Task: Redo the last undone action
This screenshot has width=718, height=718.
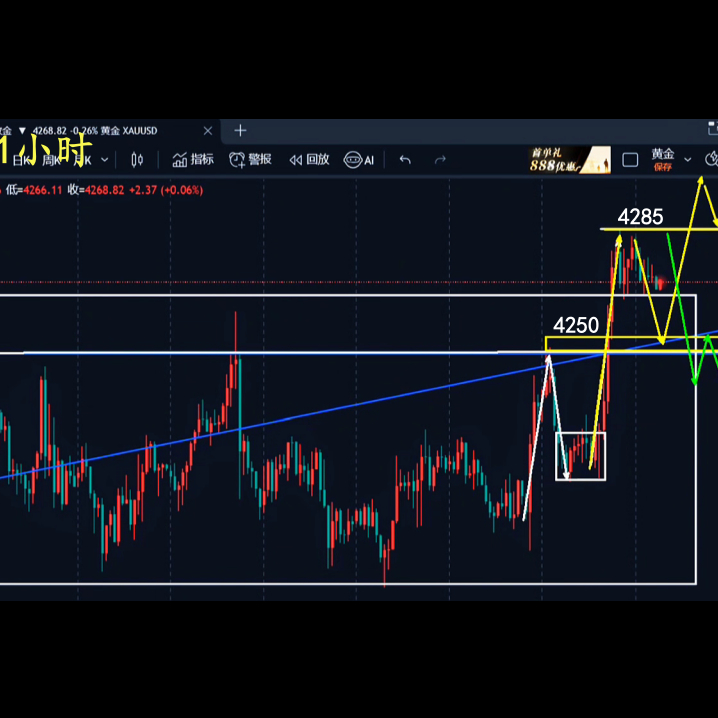Action: point(440,160)
